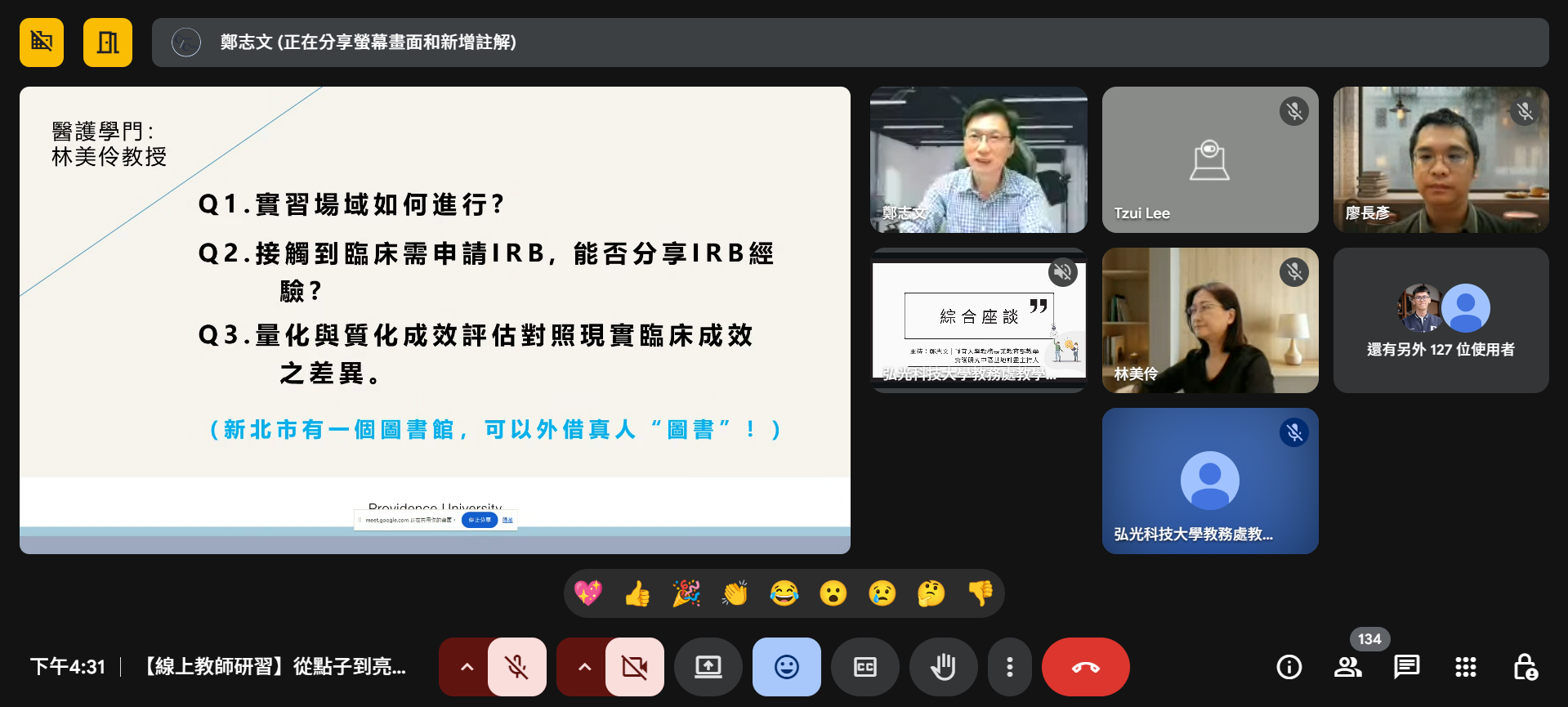Open the meeting details info icon
This screenshot has width=1568, height=707.
[x=1289, y=667]
